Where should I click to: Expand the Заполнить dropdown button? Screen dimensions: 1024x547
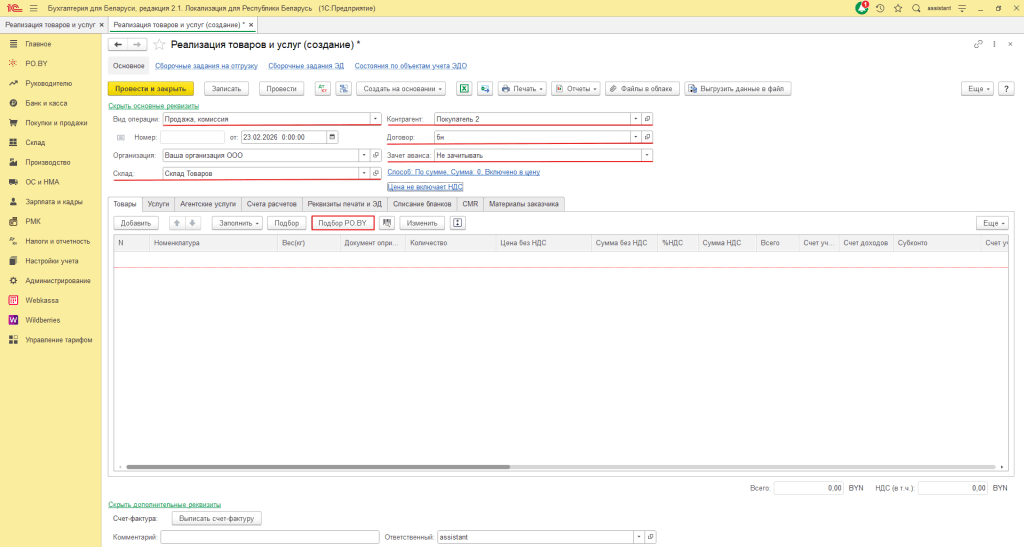point(237,223)
